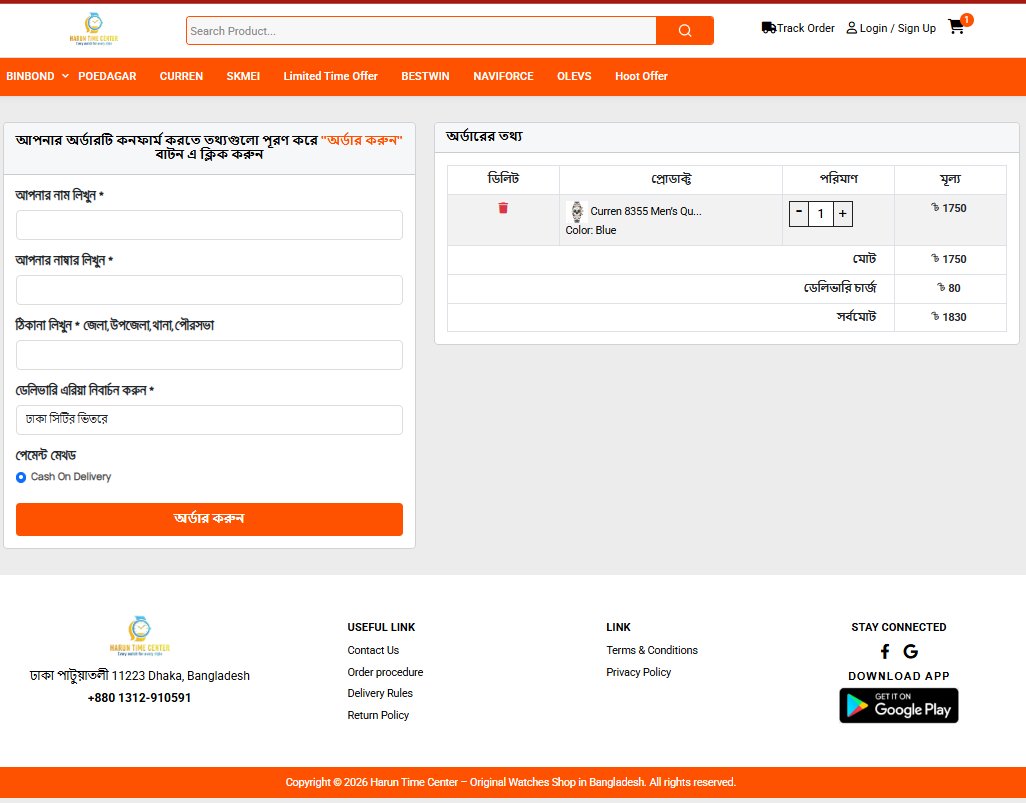1026x803 pixels.
Task: Open CURREN category menu
Action: coord(181,76)
